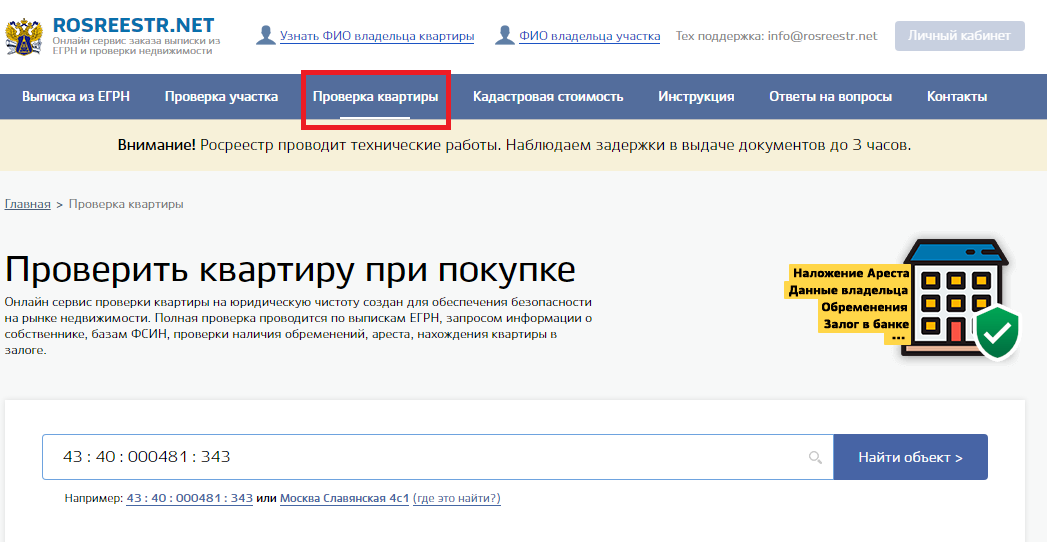Screen dimensions: 1047x542
Task: Open 'Инструкция' menu item
Action: coord(696,97)
